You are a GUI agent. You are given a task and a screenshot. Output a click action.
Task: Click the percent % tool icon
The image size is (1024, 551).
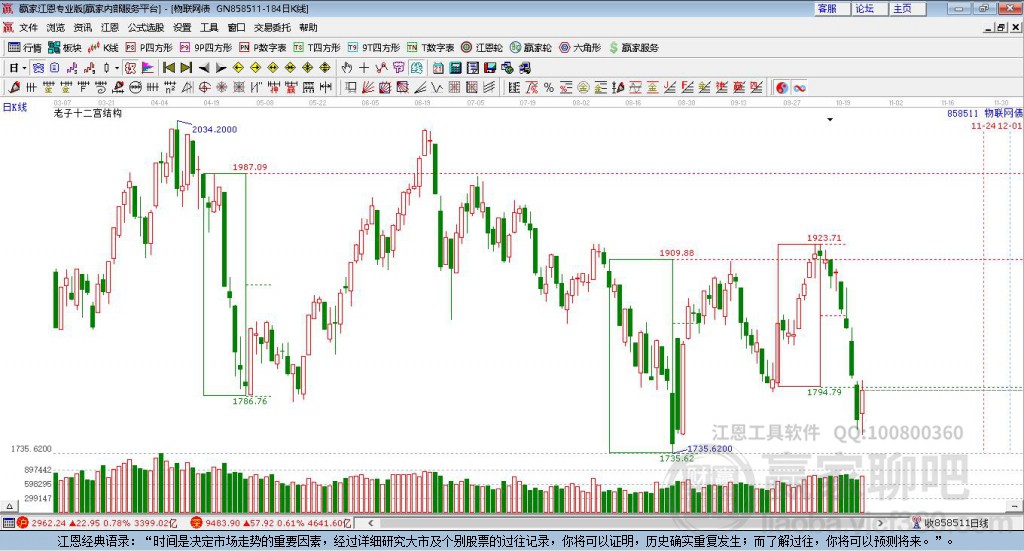pyautogui.click(x=549, y=87)
